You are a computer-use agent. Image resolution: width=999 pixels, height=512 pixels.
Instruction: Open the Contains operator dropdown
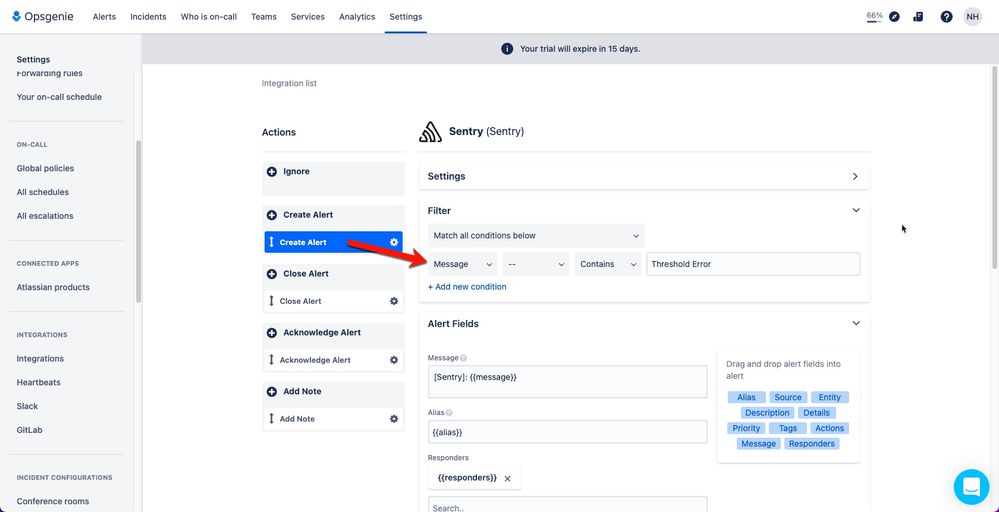coord(608,264)
